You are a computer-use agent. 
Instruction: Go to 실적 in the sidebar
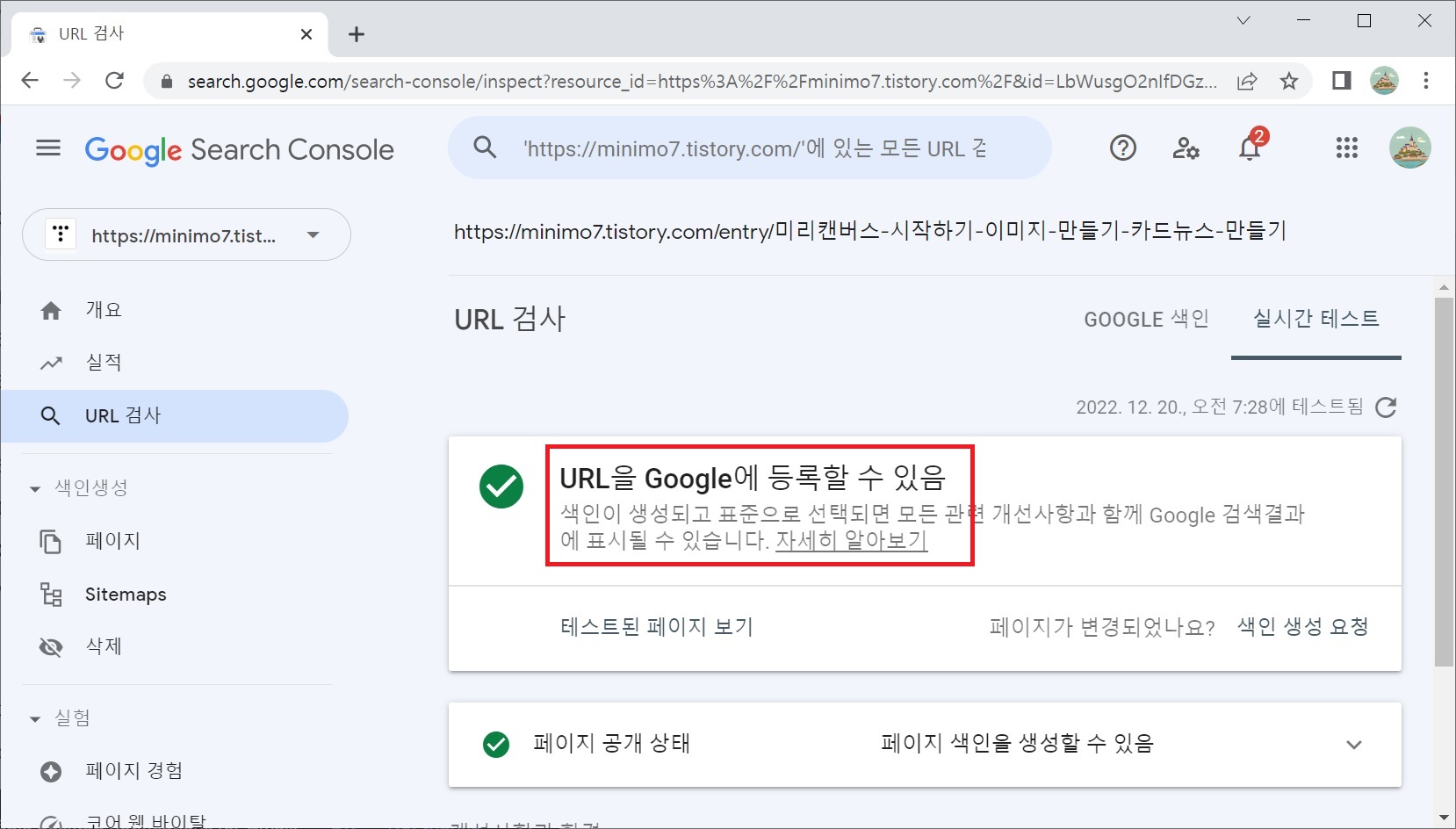tap(104, 363)
